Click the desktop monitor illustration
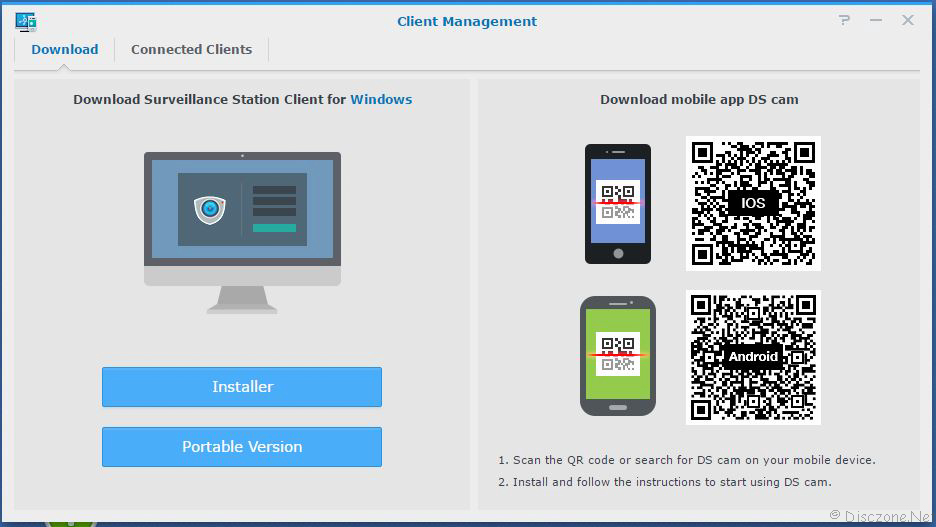This screenshot has width=936, height=527. 242,233
